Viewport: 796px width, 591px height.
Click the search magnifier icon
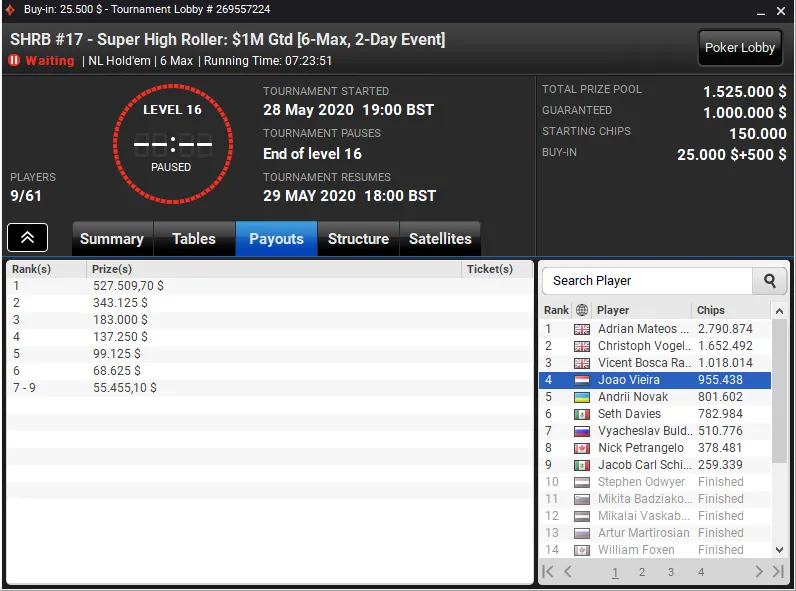click(x=770, y=281)
